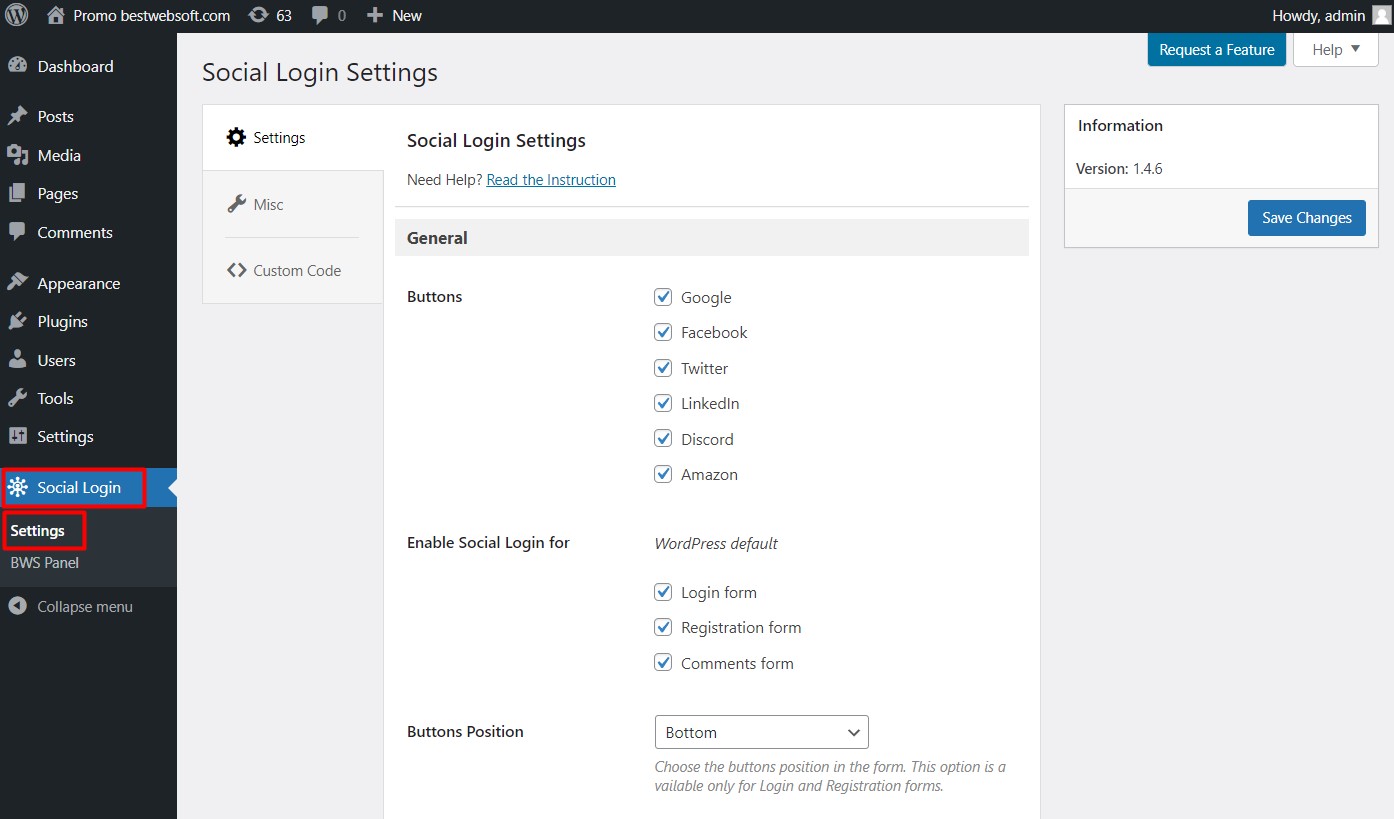Image resolution: width=1394 pixels, height=819 pixels.
Task: Click the Version: 1.4.6 text
Action: (1119, 169)
